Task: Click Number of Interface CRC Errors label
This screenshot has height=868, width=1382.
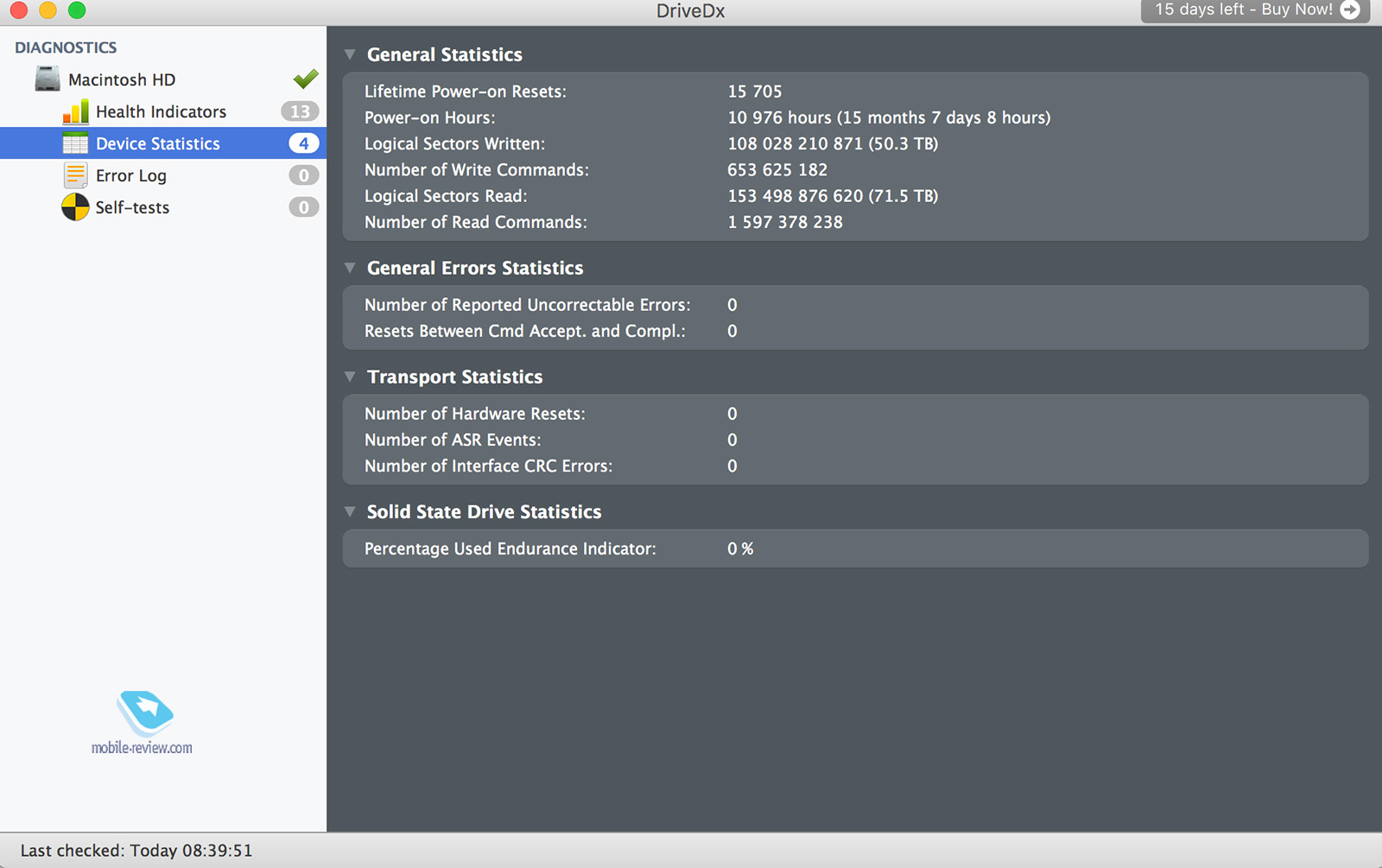Action: pos(489,466)
